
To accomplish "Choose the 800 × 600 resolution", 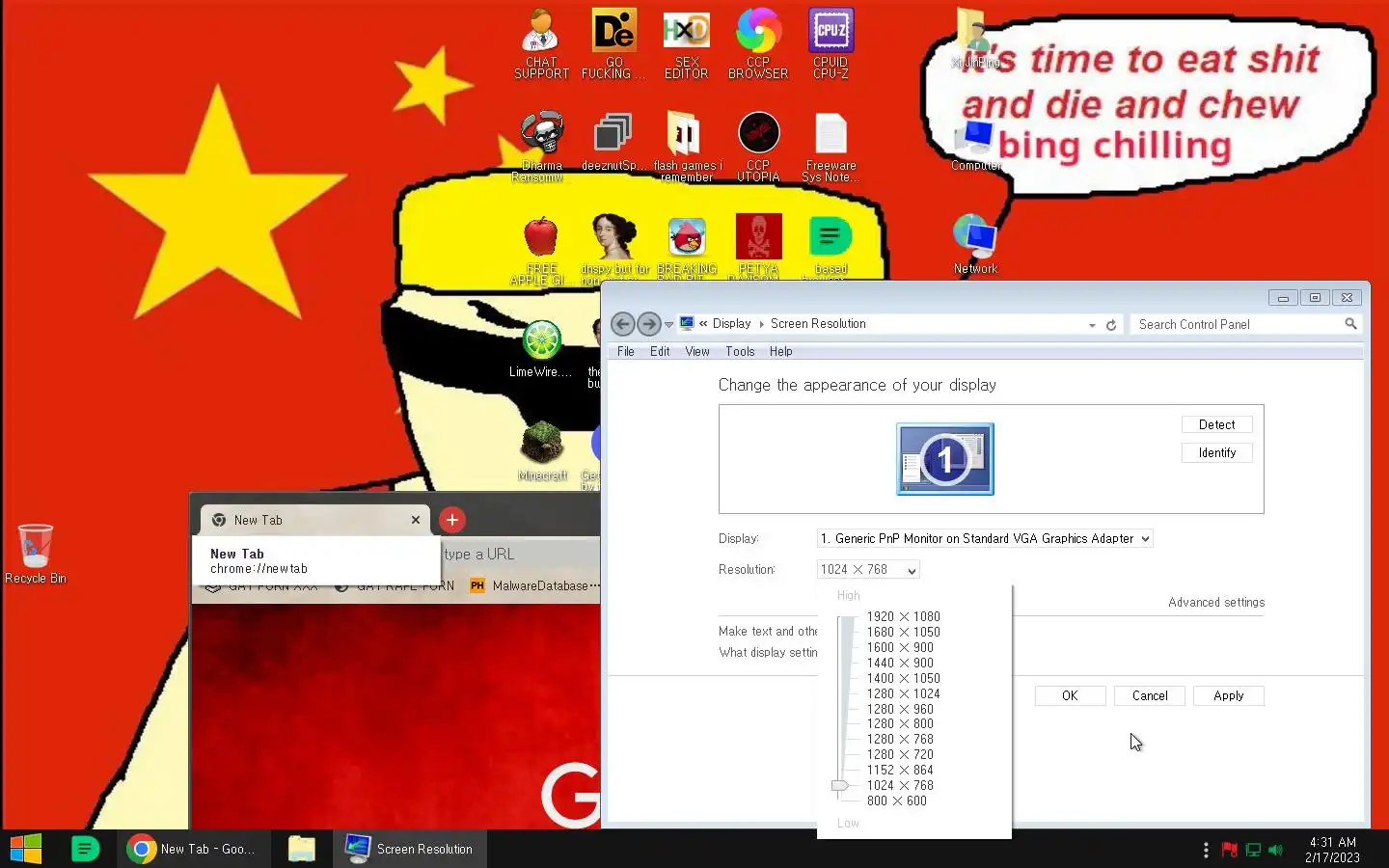I will pyautogui.click(x=896, y=801).
